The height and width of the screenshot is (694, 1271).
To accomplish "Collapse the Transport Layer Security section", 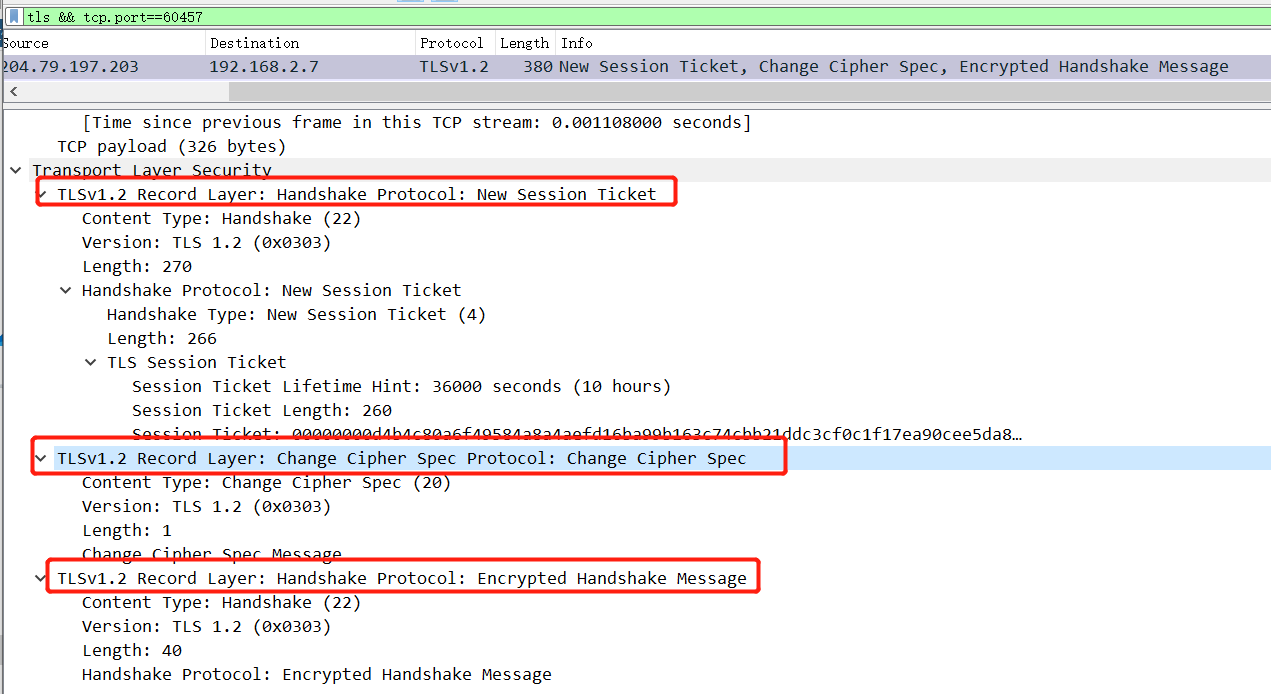I will click(x=16, y=171).
